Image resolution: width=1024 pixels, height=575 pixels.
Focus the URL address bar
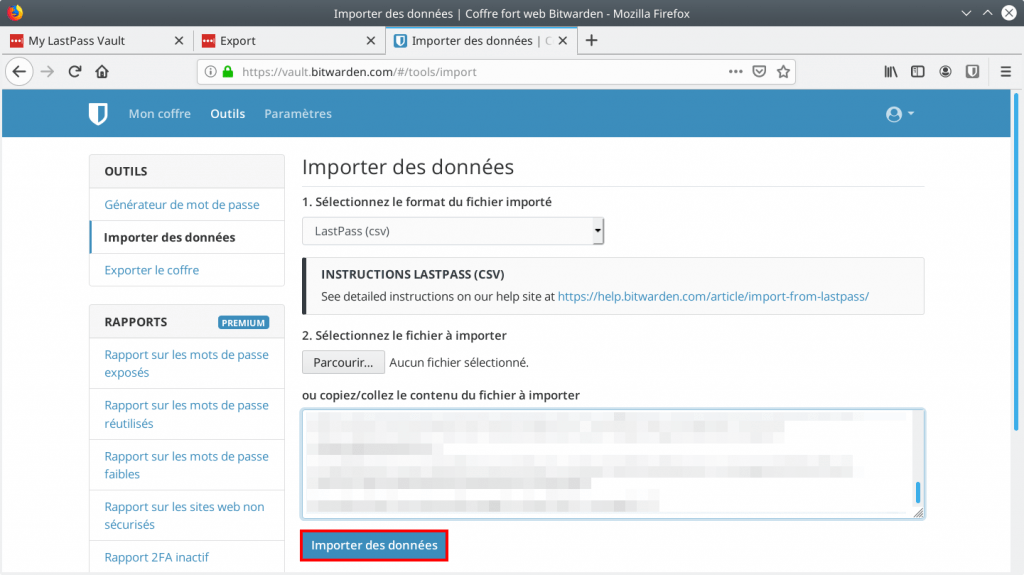point(482,72)
